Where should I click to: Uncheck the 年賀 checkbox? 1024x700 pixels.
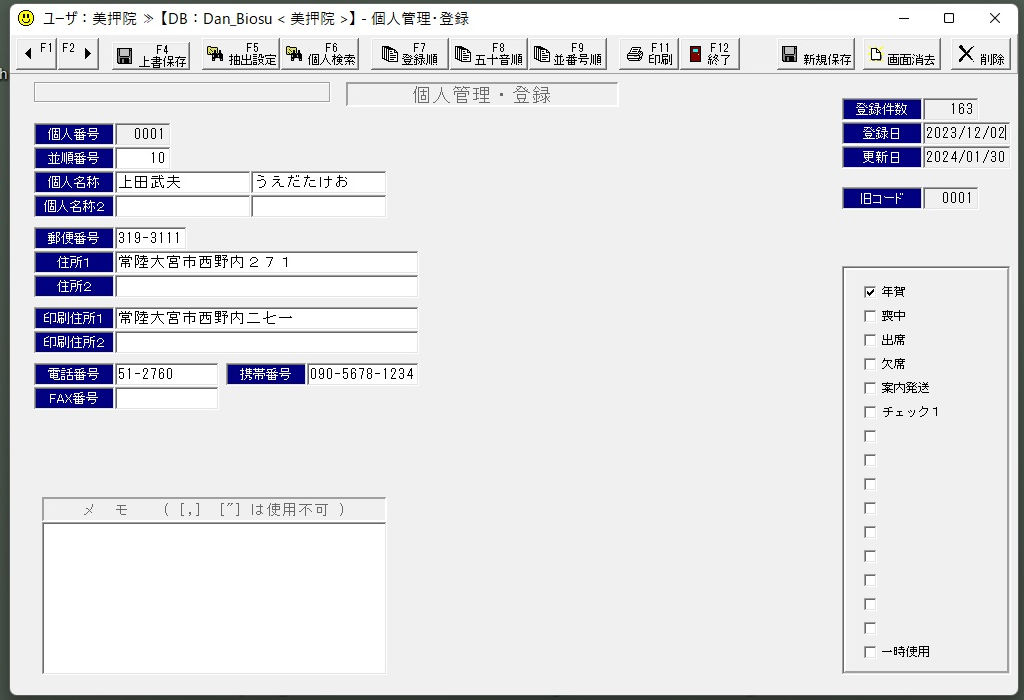click(870, 292)
